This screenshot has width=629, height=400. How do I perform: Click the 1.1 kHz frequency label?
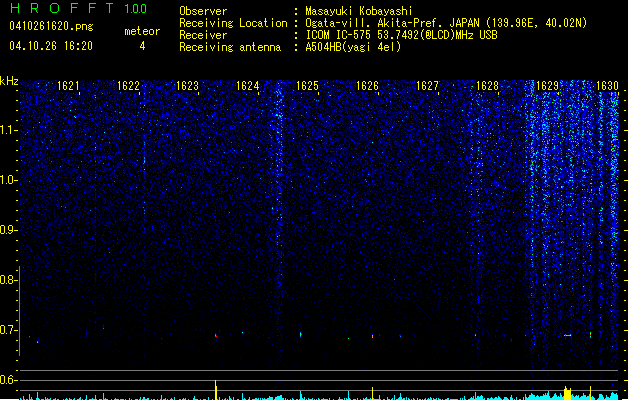[8, 130]
